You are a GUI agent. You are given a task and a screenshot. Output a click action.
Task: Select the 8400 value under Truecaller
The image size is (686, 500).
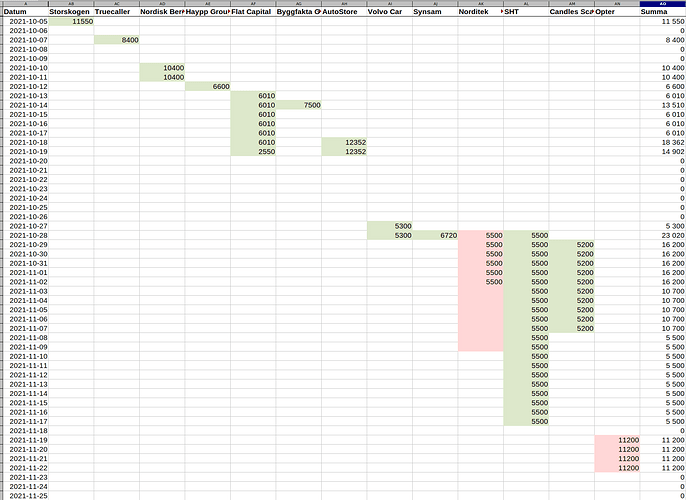click(116, 39)
